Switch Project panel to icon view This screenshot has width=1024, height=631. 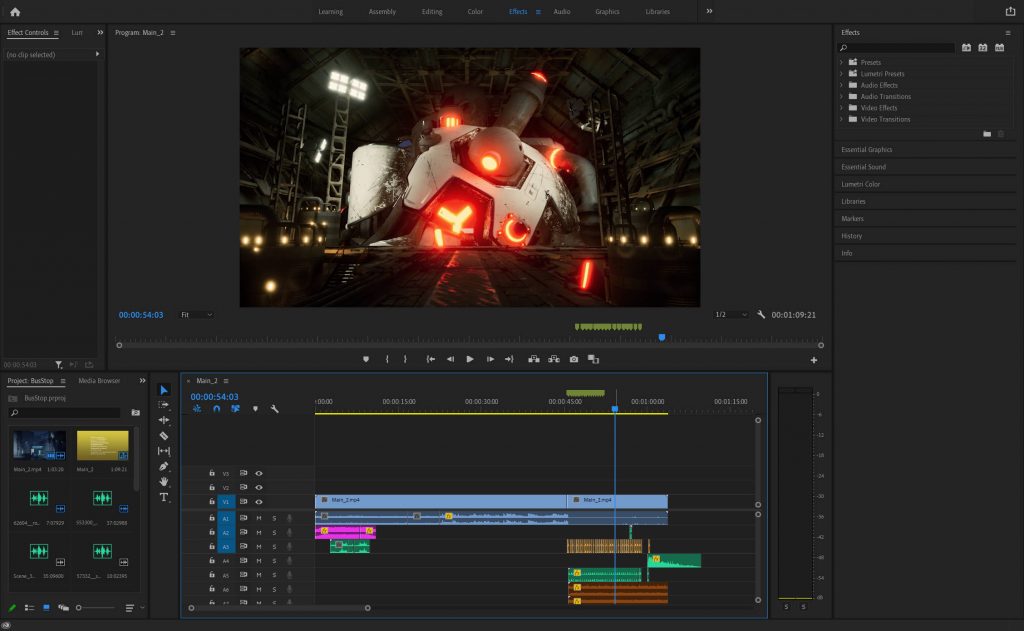click(x=46, y=607)
